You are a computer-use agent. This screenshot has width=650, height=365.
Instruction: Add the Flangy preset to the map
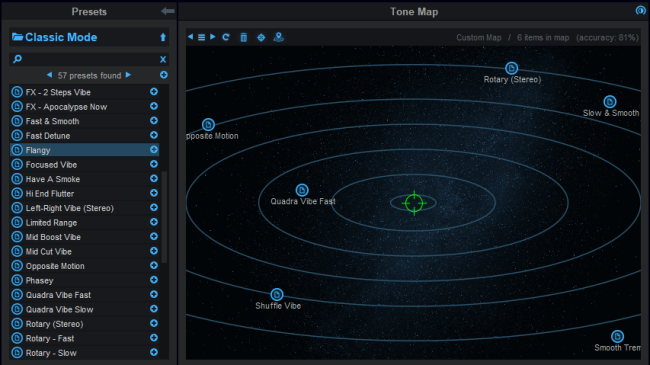pyautogui.click(x=154, y=150)
